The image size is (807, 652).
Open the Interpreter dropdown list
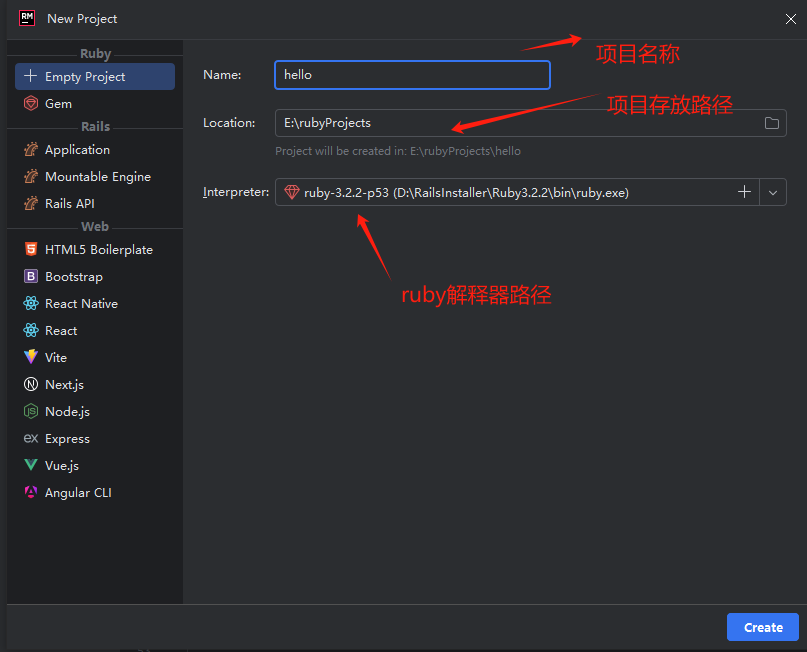tap(773, 191)
